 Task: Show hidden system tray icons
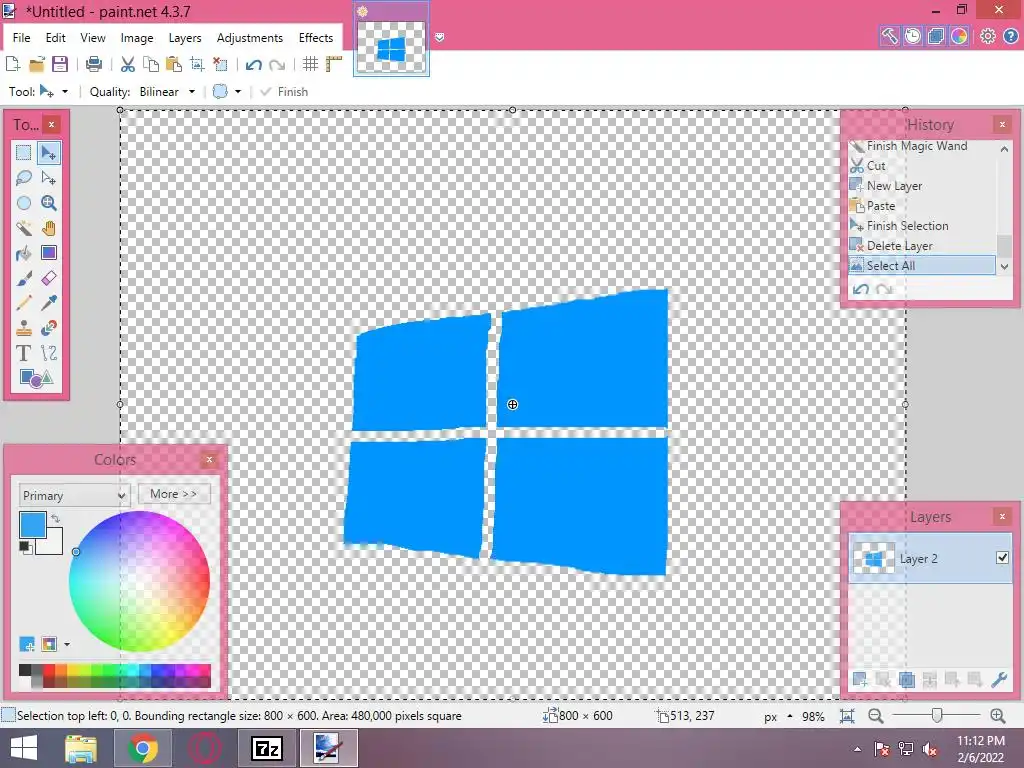click(x=857, y=749)
